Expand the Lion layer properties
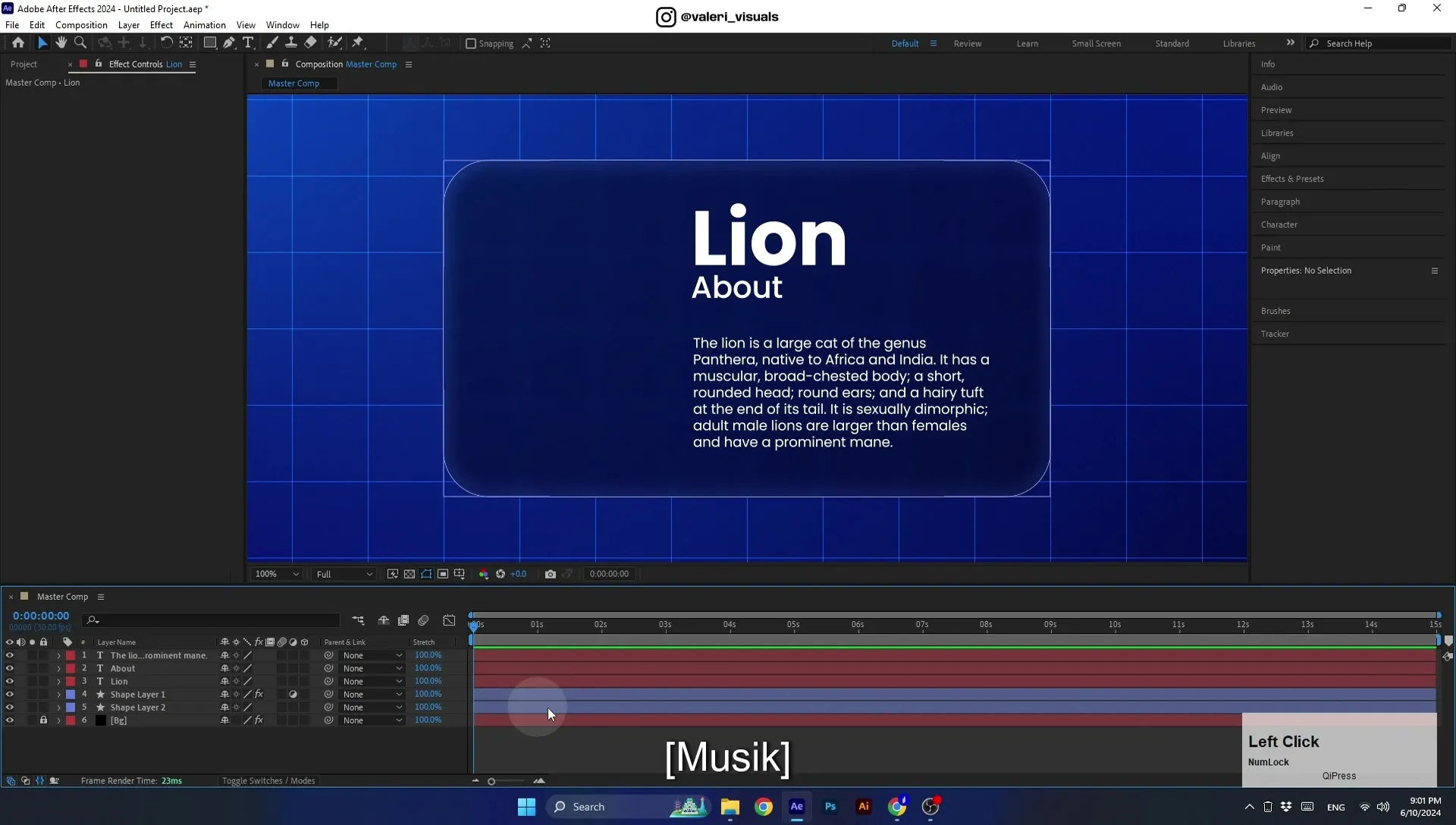1456x825 pixels. pos(58,682)
